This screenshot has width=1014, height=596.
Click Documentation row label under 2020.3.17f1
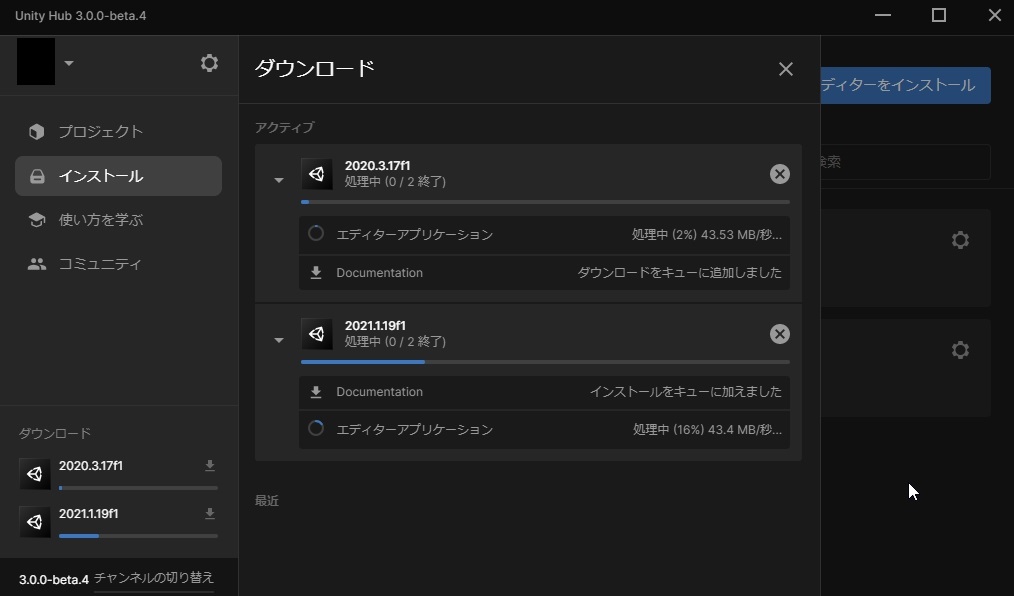(x=380, y=273)
